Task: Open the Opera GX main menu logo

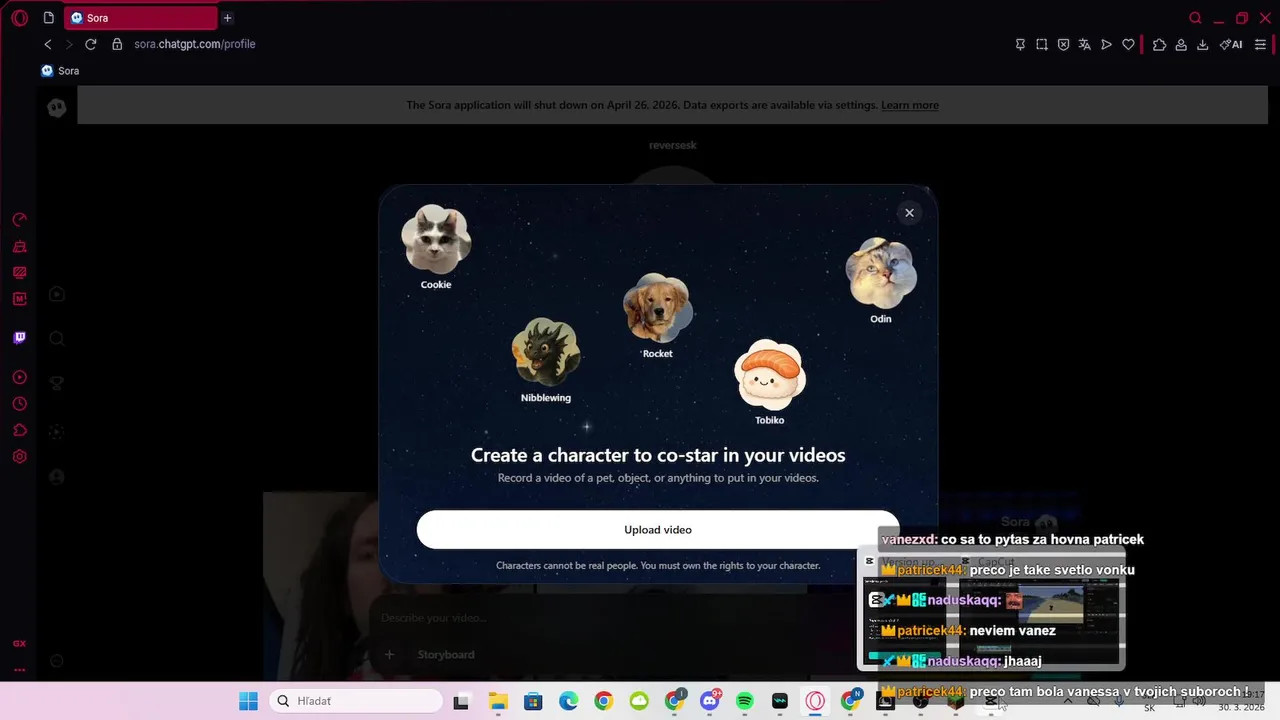Action: pyautogui.click(x=19, y=18)
